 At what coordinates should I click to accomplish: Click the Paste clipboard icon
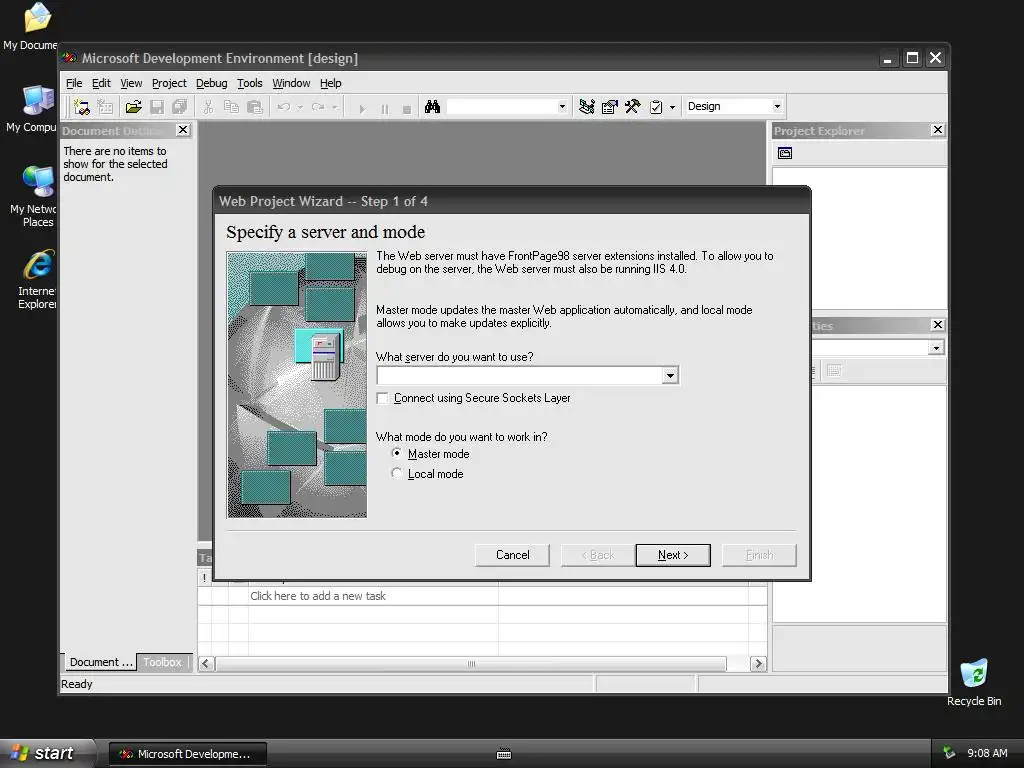click(x=255, y=107)
